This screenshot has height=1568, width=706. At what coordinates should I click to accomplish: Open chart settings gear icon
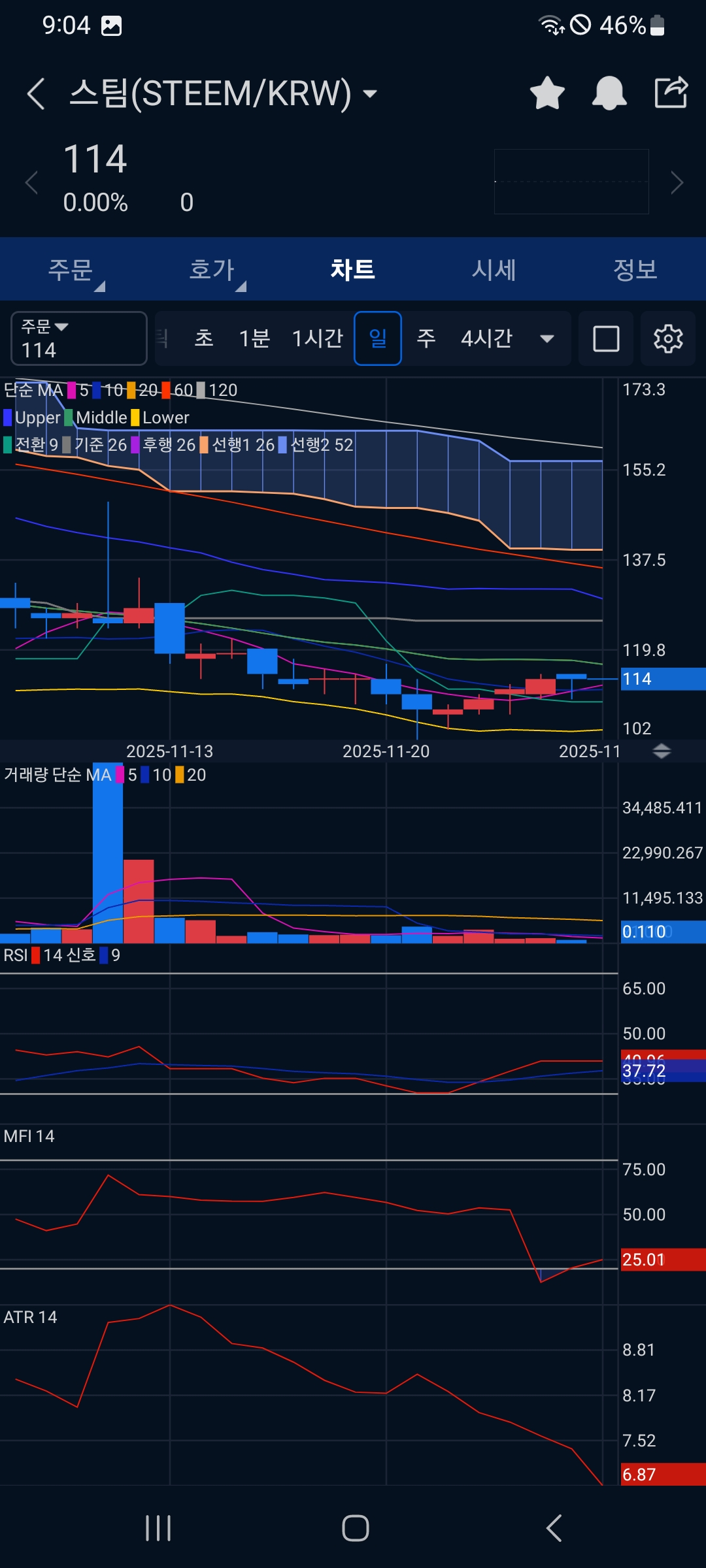668,338
